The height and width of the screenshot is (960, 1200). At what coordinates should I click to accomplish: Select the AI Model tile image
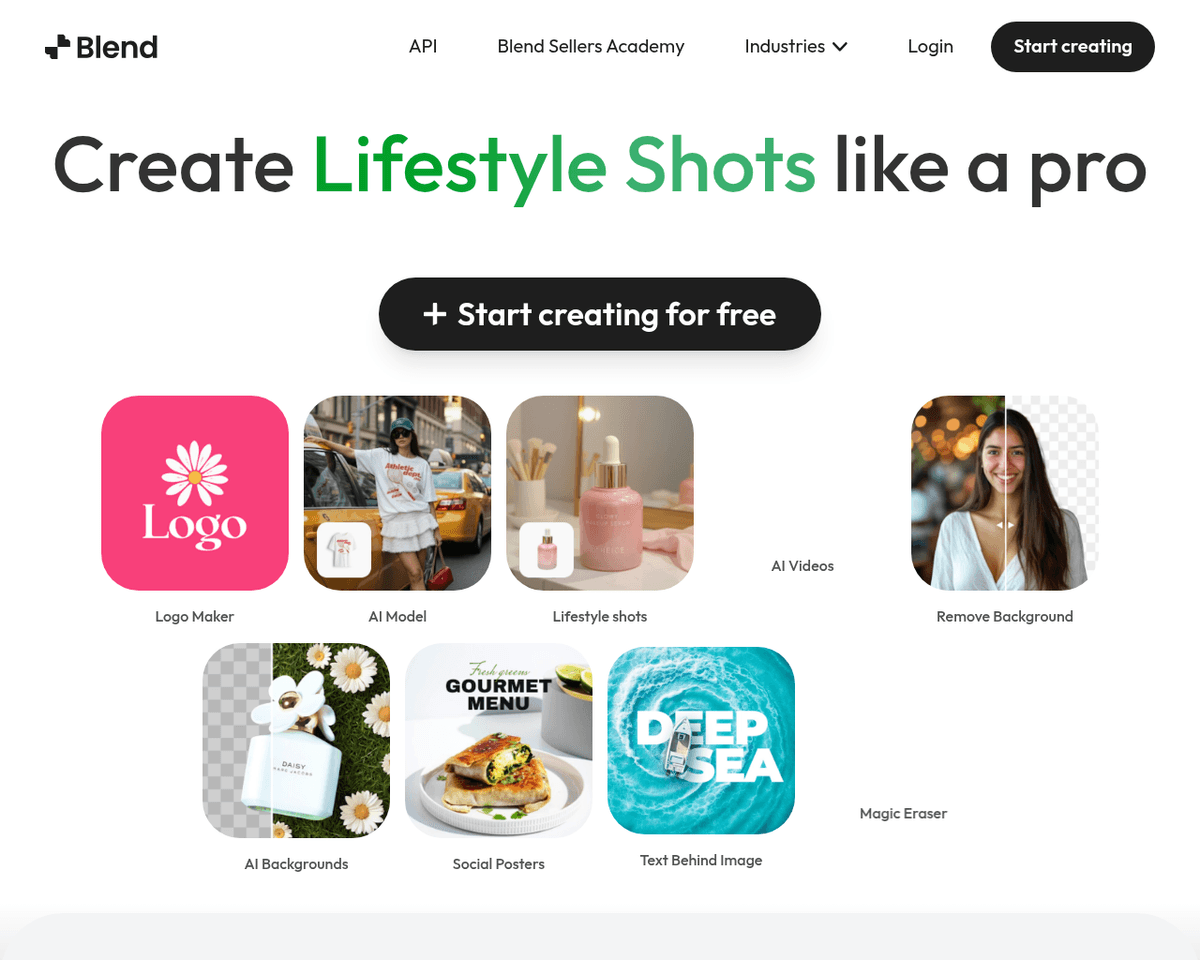[397, 493]
